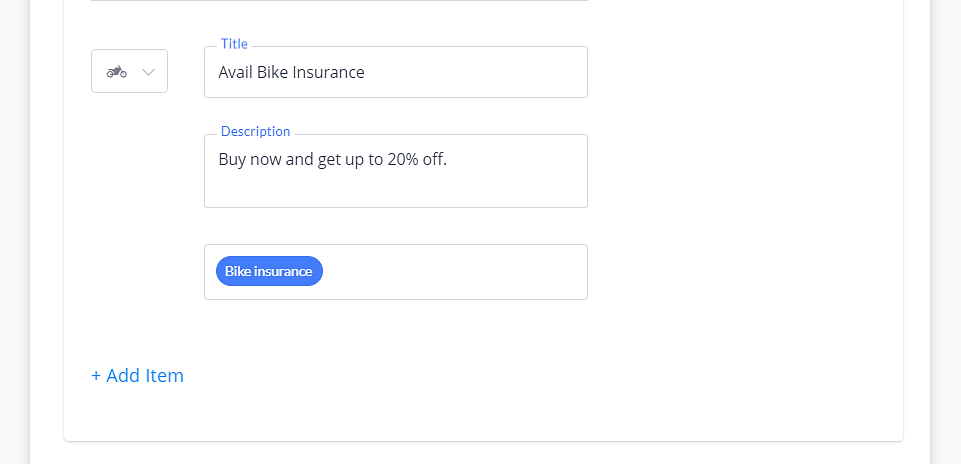Click the '+ Add Item' link

[x=137, y=375]
